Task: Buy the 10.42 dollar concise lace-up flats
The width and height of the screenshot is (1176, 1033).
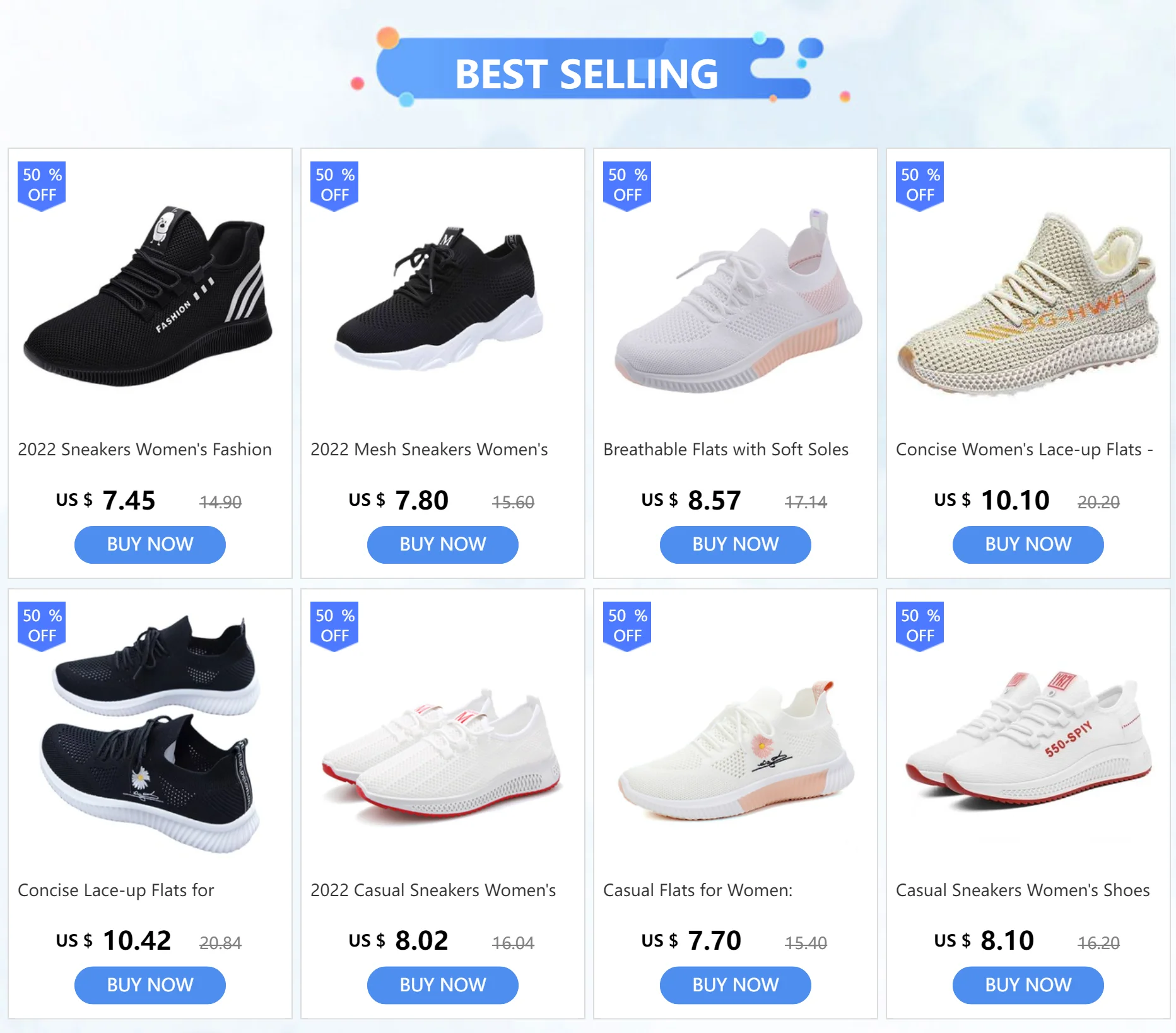Action: tap(150, 985)
